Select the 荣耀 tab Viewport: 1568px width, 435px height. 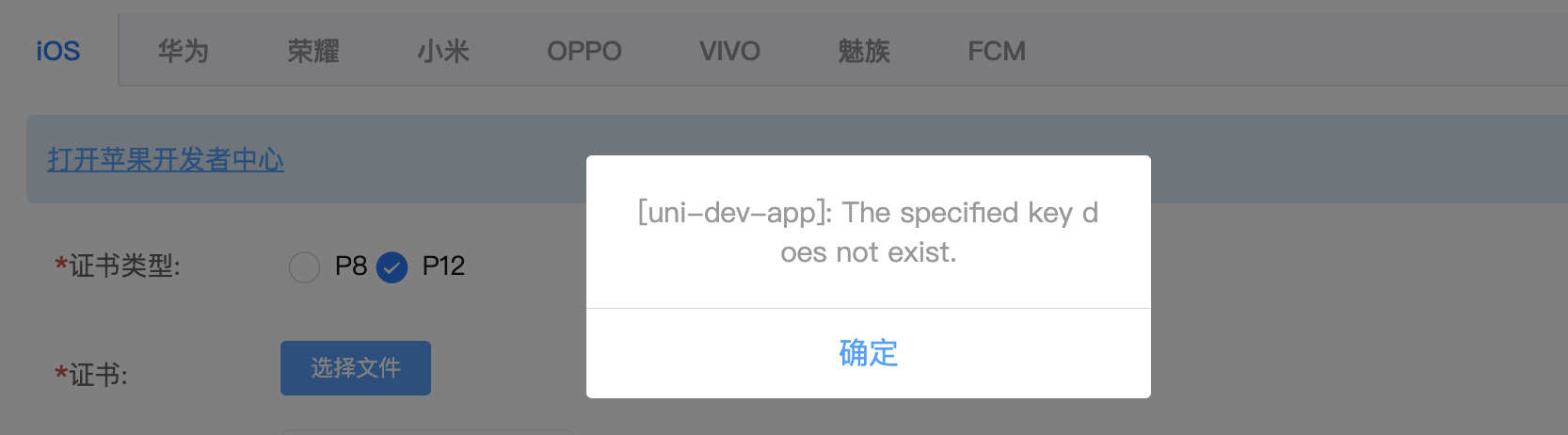313,51
